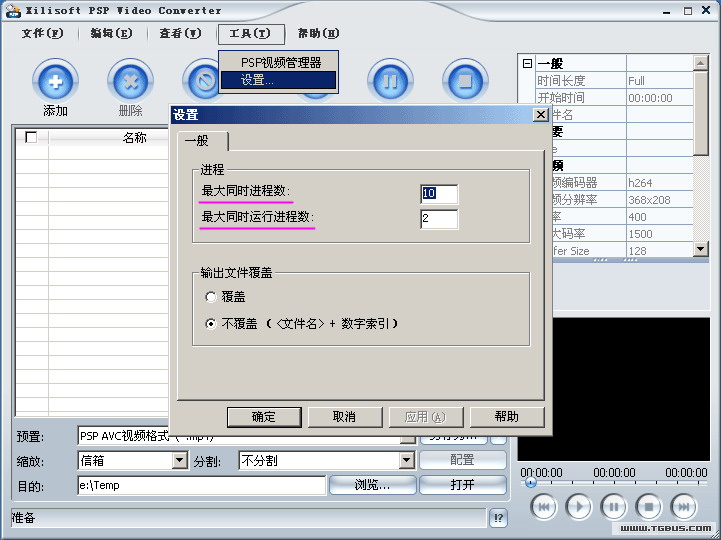Click the properties panel scroll down arrow
Screen dimensions: 721x540
pos(700,249)
